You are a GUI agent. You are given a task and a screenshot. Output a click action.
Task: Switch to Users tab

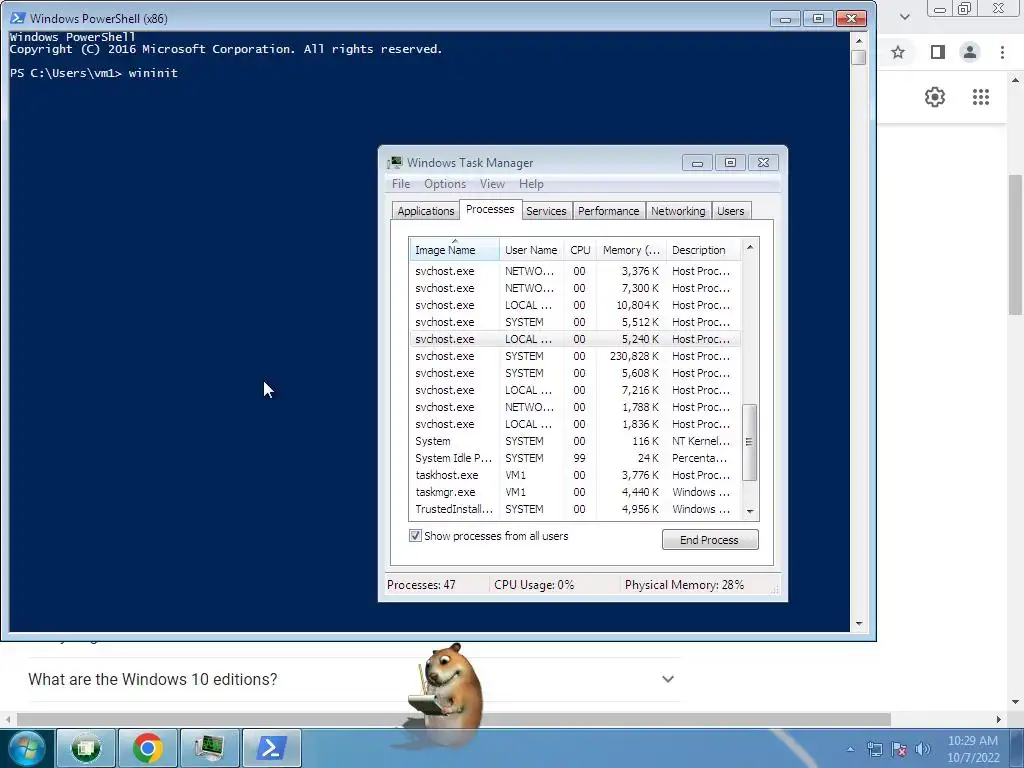pyautogui.click(x=730, y=211)
